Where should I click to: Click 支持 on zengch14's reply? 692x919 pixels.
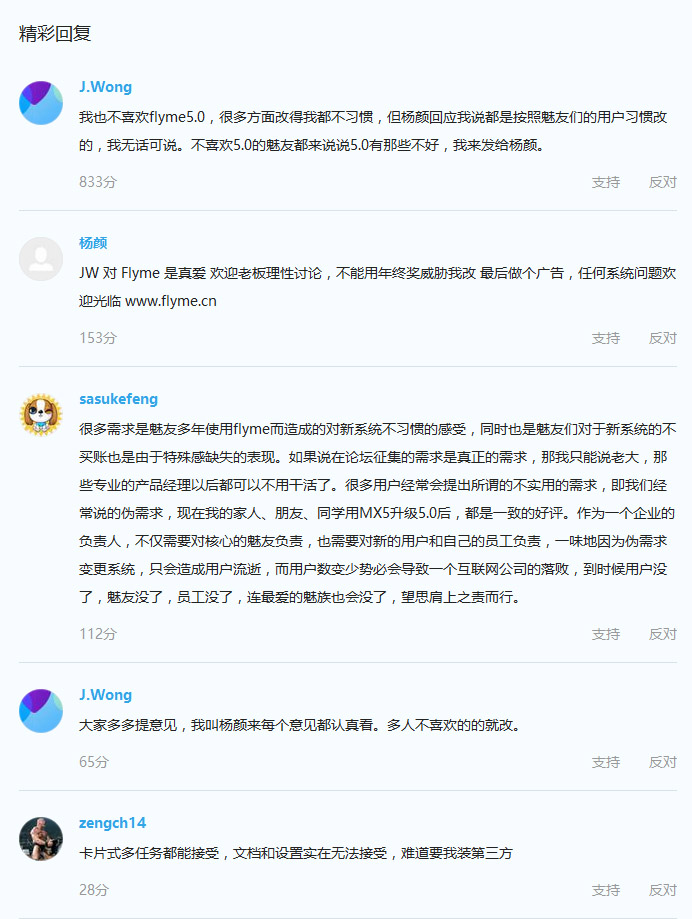pos(606,889)
